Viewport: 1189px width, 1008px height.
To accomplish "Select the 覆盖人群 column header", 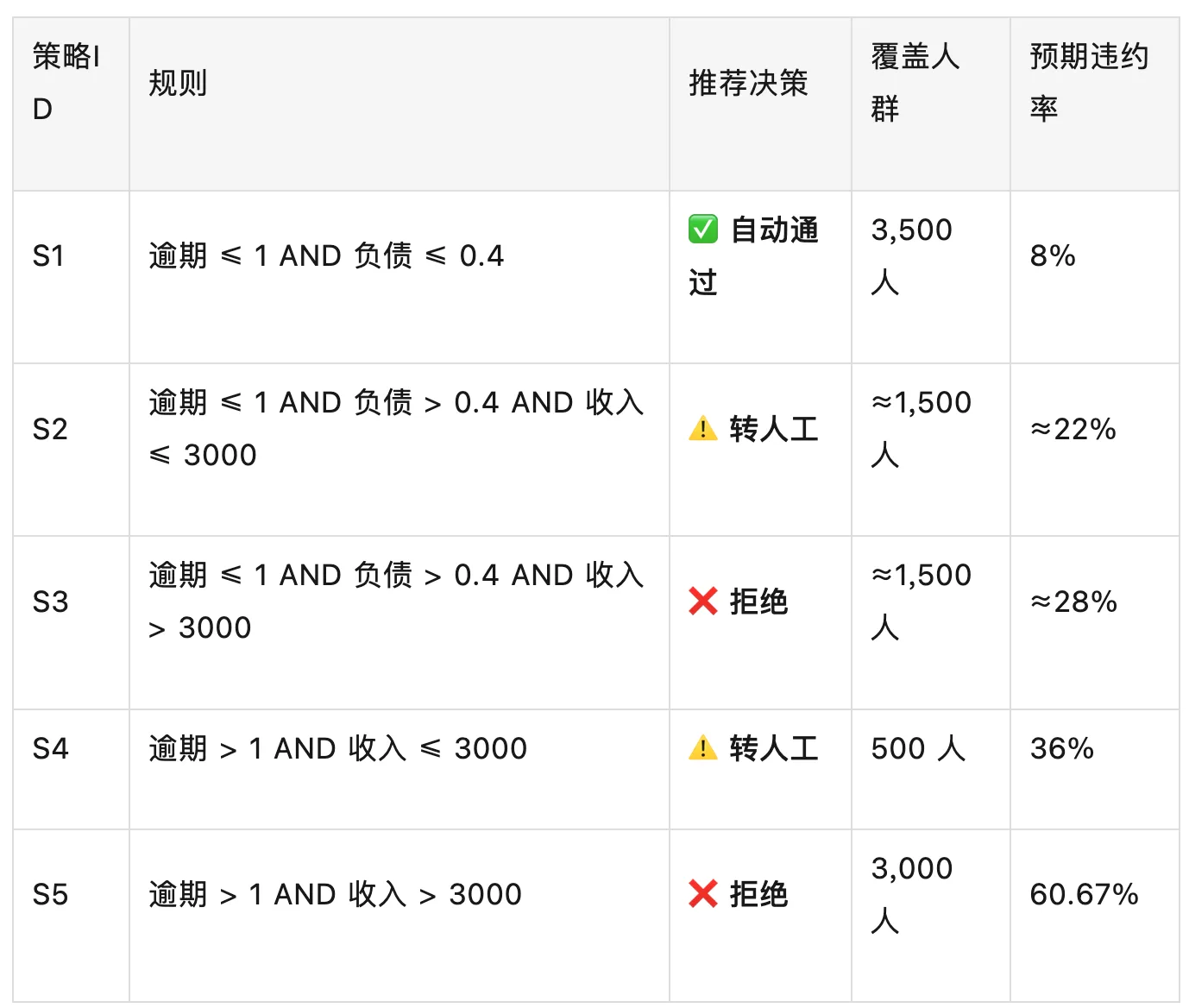I will coord(931,104).
